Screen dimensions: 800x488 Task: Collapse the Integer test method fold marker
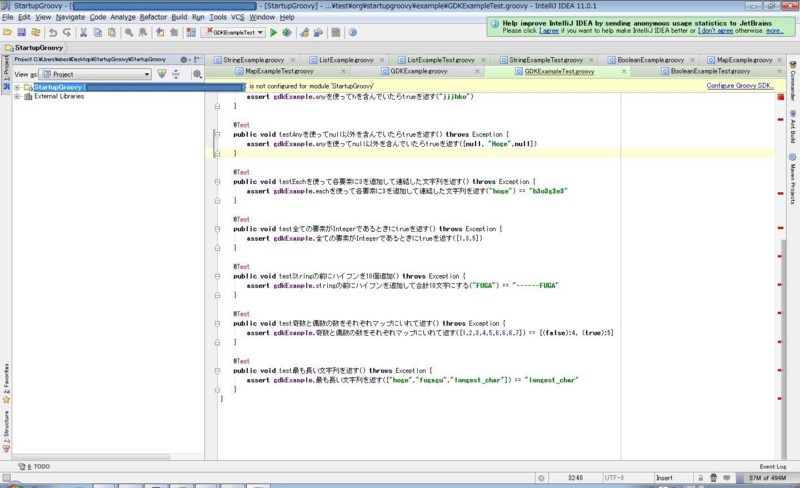(217, 229)
